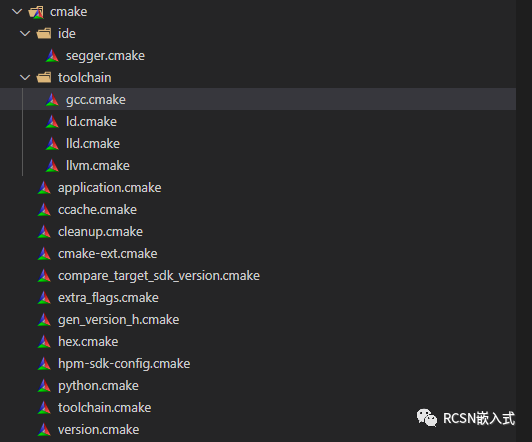Open lld.cmake file

(x=258, y=144)
